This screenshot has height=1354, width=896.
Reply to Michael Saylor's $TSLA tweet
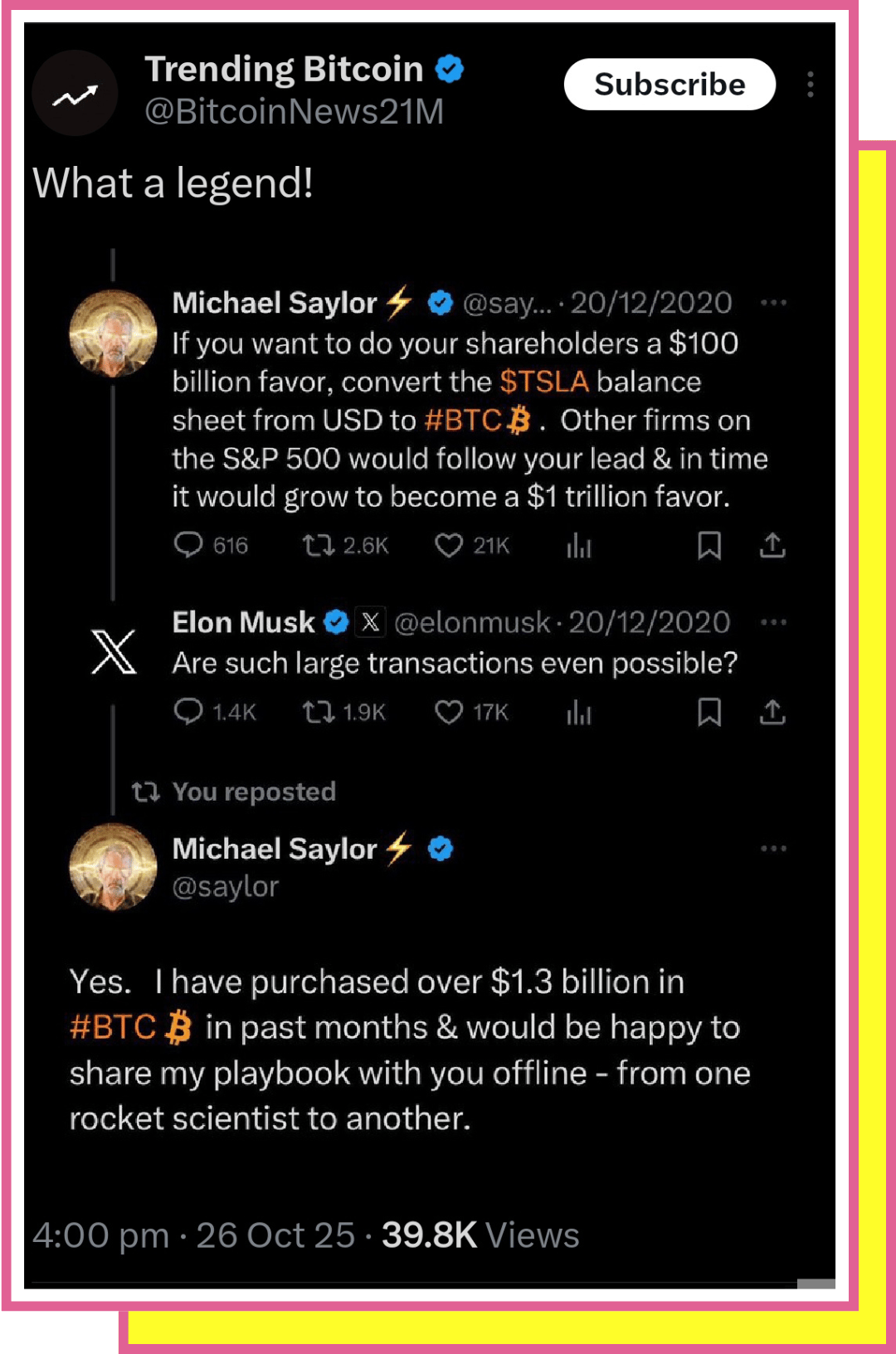pyautogui.click(x=188, y=545)
